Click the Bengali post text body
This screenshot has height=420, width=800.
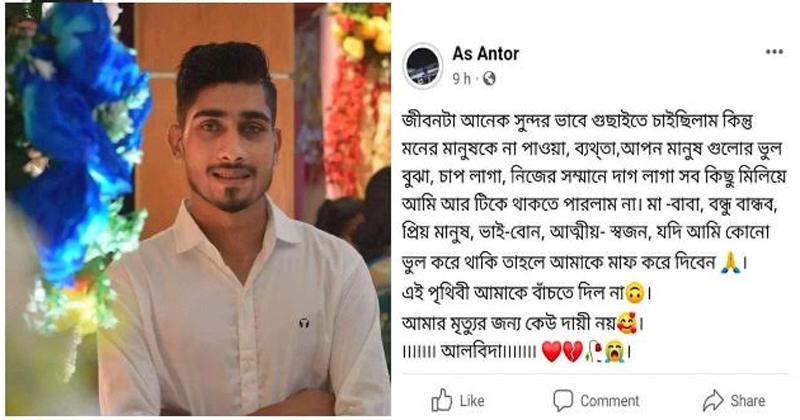(594, 236)
